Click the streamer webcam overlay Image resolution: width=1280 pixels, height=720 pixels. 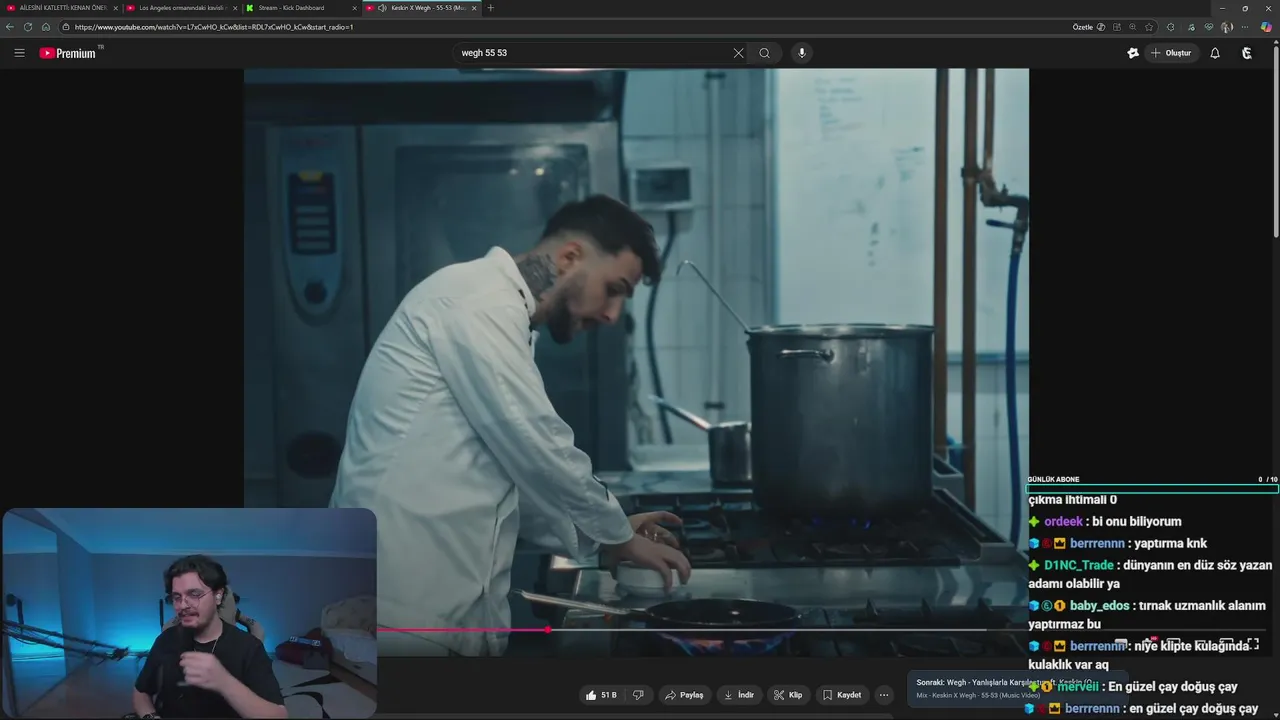click(190, 613)
